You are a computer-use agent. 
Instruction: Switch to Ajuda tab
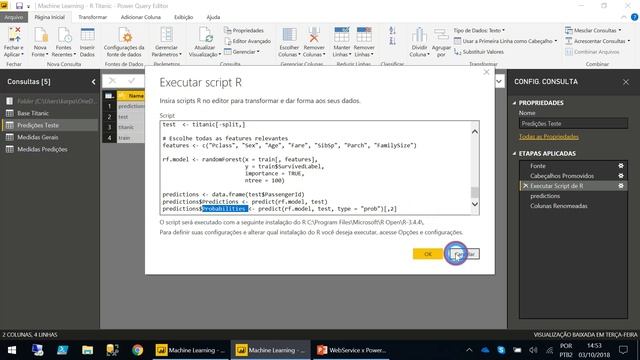pos(213,17)
